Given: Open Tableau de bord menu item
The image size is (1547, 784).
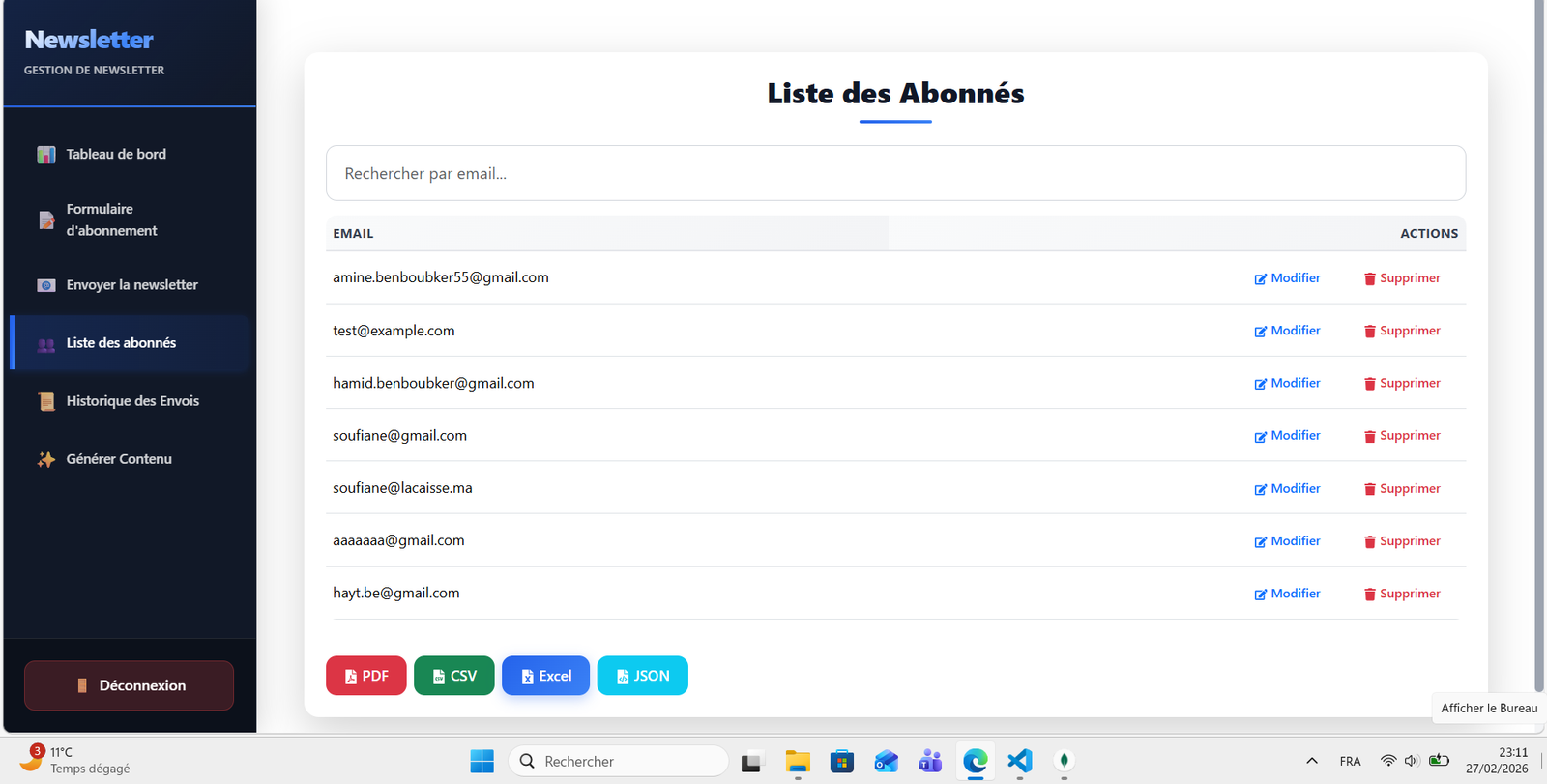Looking at the screenshot, I should click(x=130, y=154).
